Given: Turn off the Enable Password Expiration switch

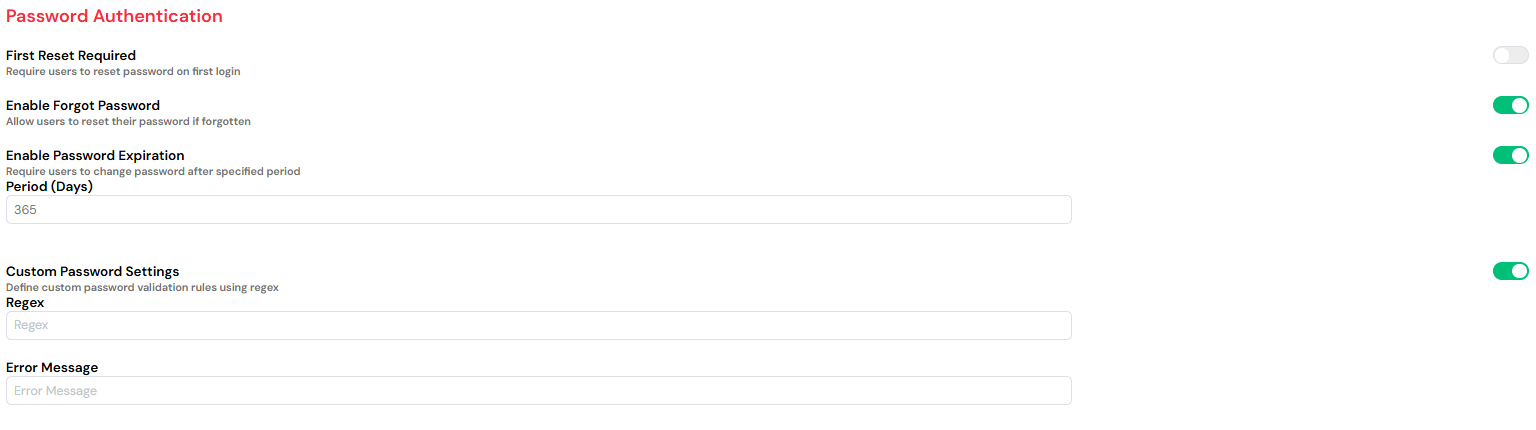Looking at the screenshot, I should (1510, 156).
